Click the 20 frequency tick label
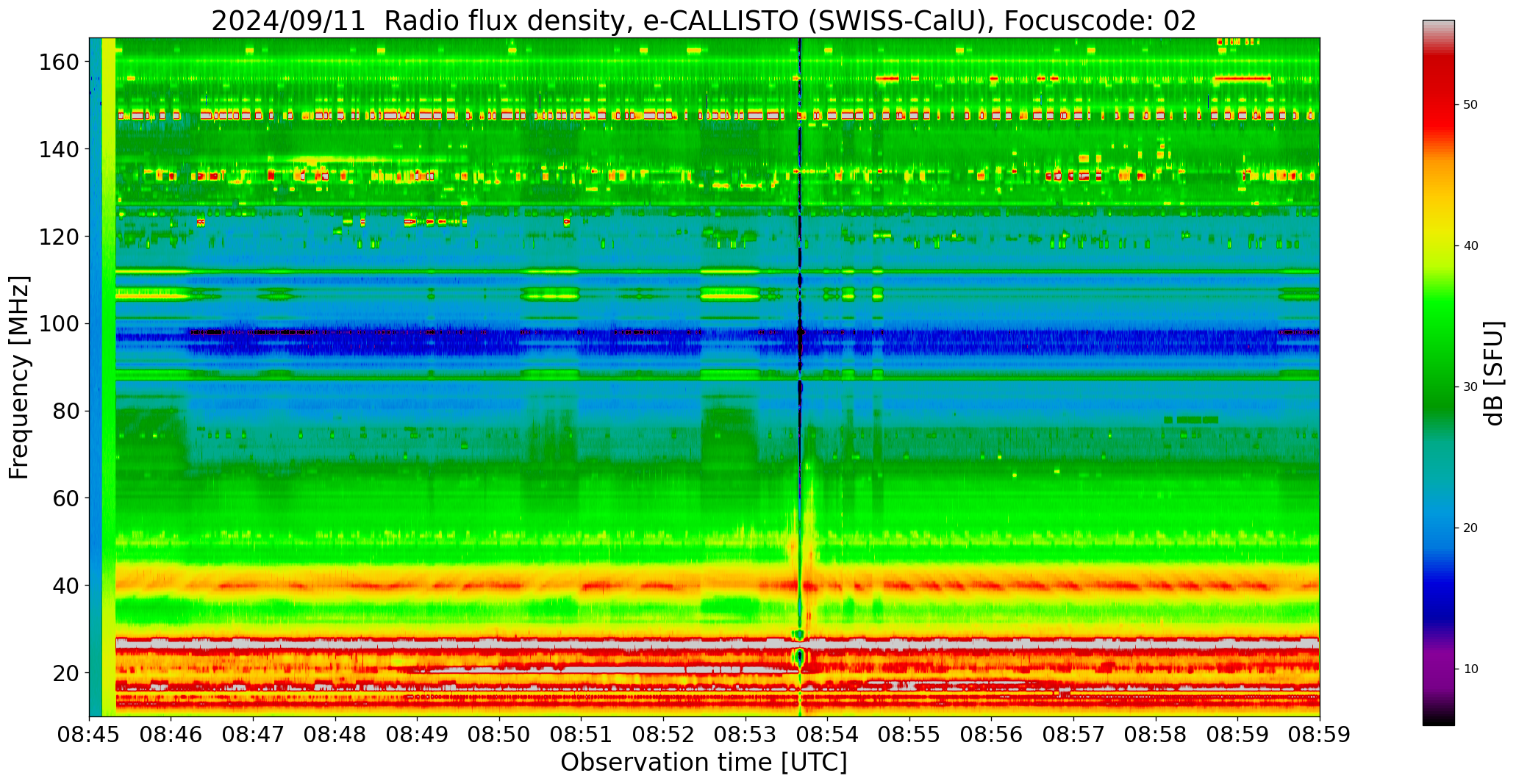 tap(65, 672)
